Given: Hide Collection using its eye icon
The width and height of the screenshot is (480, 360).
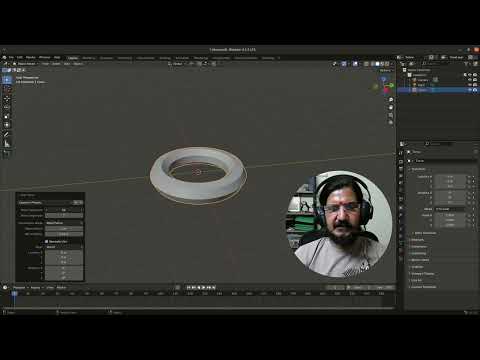Looking at the screenshot, I should pyautogui.click(x=470, y=75).
